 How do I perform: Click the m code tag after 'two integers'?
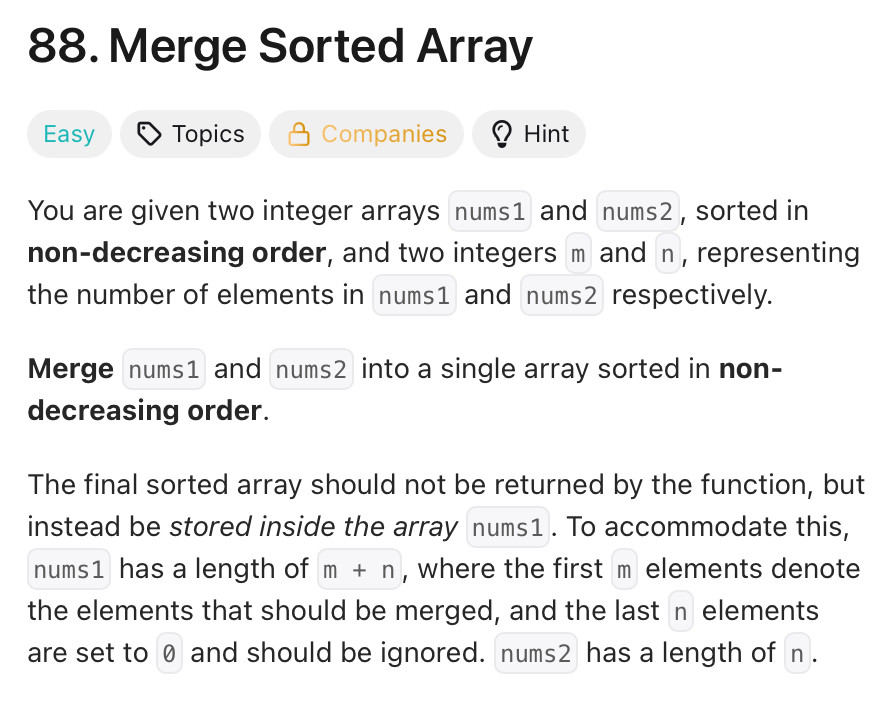click(578, 253)
